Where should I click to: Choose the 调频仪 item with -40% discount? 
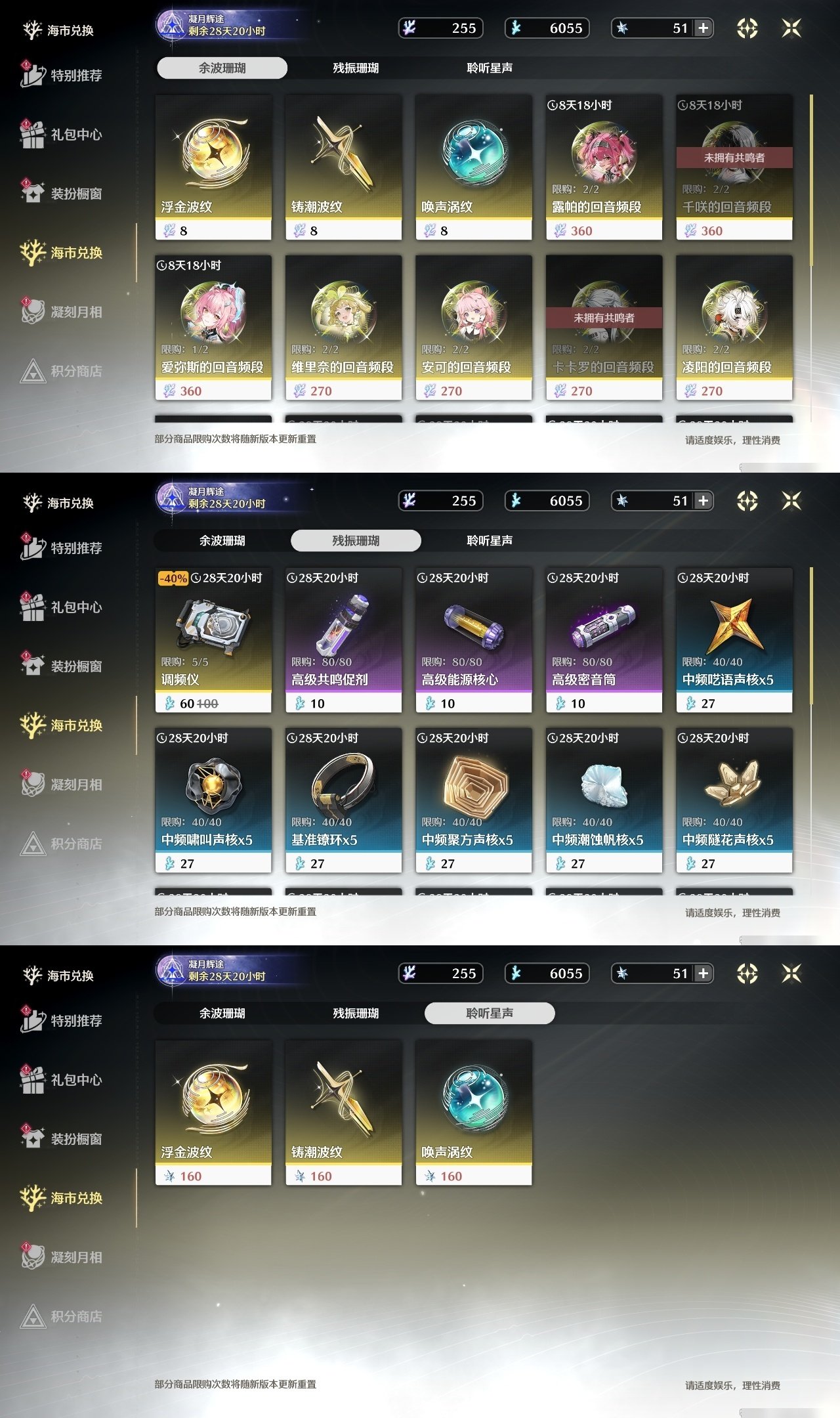click(x=213, y=640)
